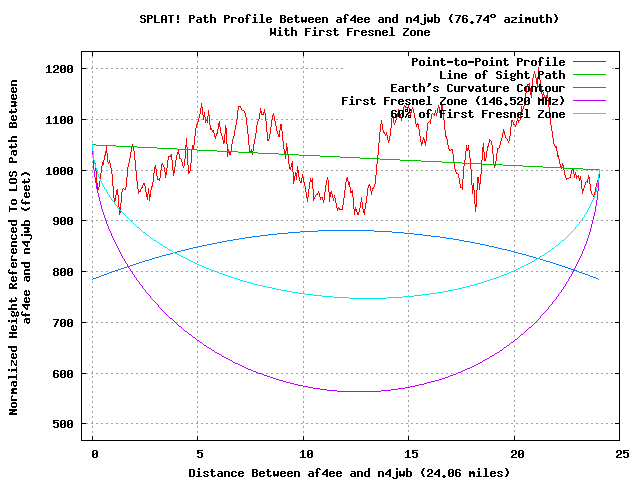
Task: Click the x-axis tick label 5
Action: pyautogui.click(x=200, y=454)
